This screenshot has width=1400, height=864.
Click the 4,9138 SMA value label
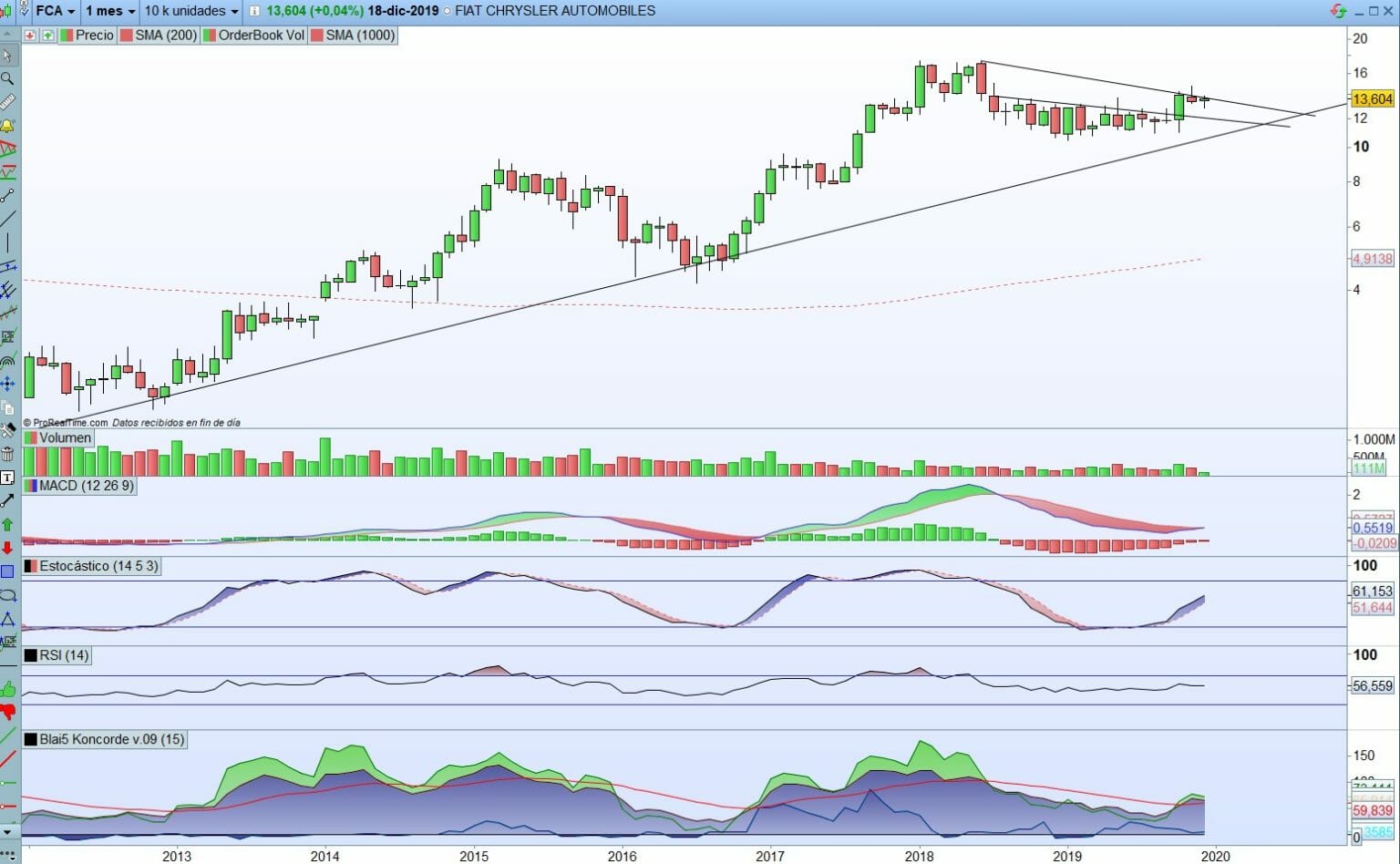pos(1372,259)
